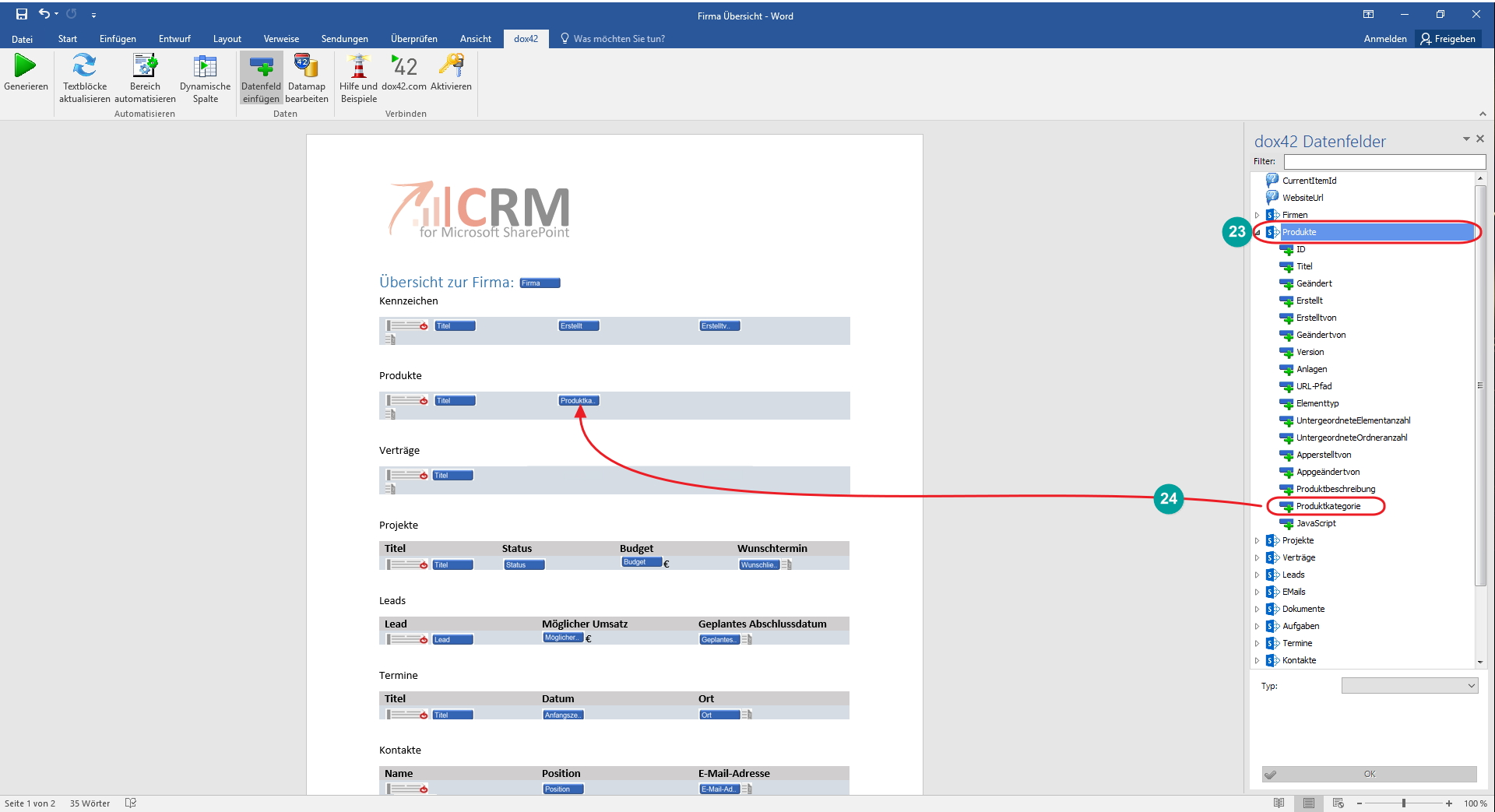Switch to the Einfügen tab

coord(118,39)
